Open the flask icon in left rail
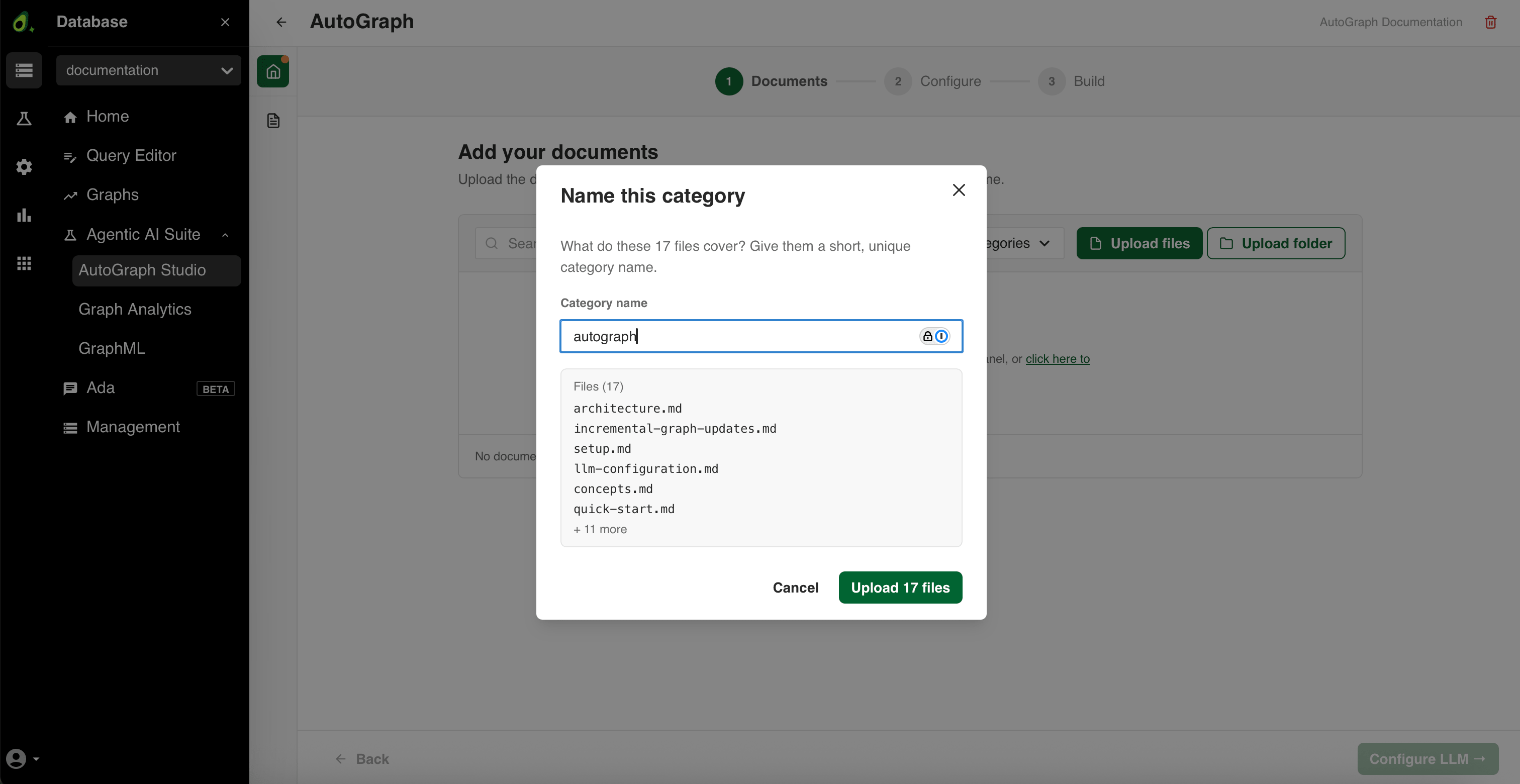The image size is (1520, 784). 24,119
